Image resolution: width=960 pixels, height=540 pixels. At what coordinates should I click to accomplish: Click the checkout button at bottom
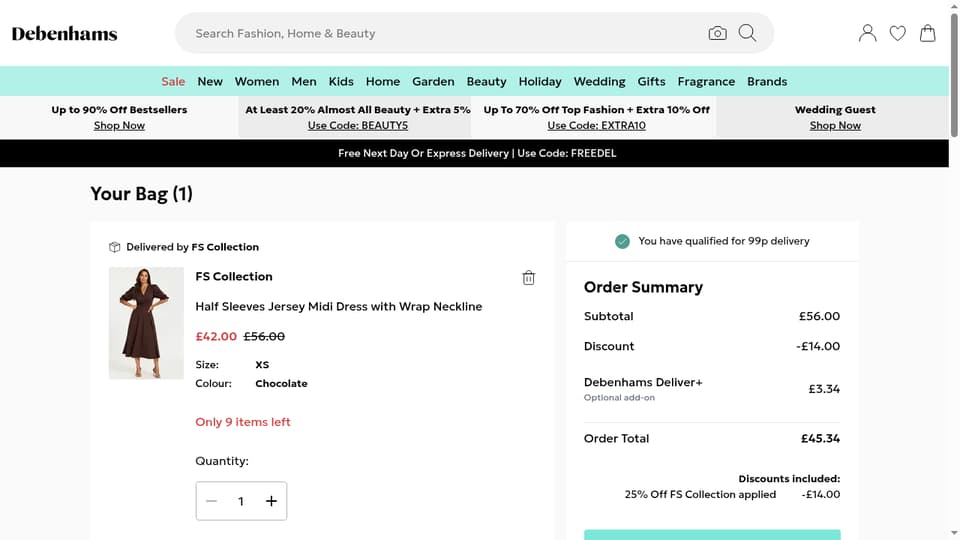pos(712,535)
